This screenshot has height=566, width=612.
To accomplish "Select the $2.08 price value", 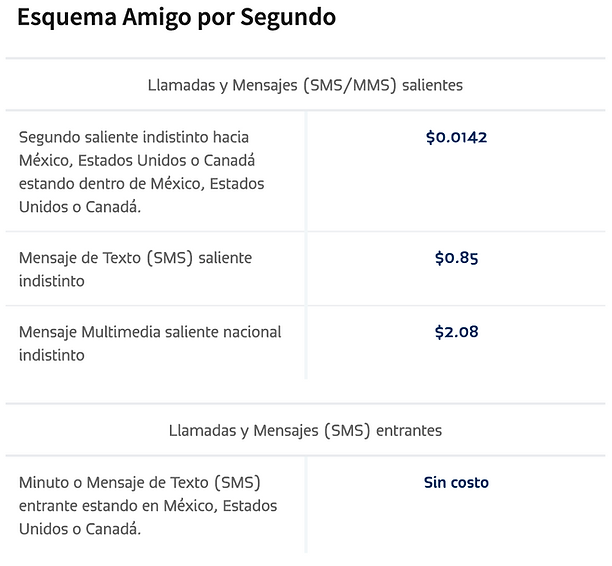I will 456,332.
